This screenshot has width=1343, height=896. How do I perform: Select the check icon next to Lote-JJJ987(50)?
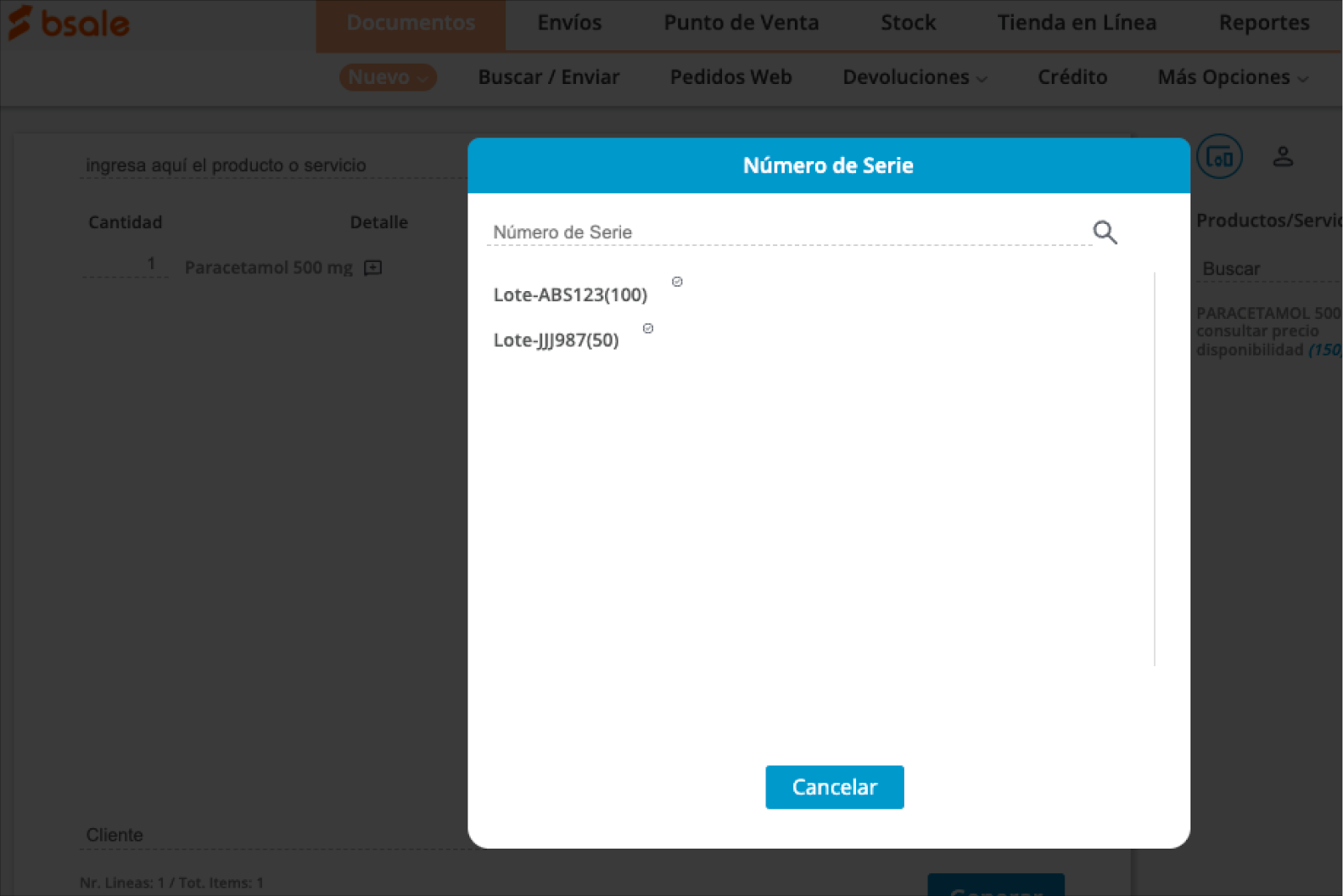point(648,328)
